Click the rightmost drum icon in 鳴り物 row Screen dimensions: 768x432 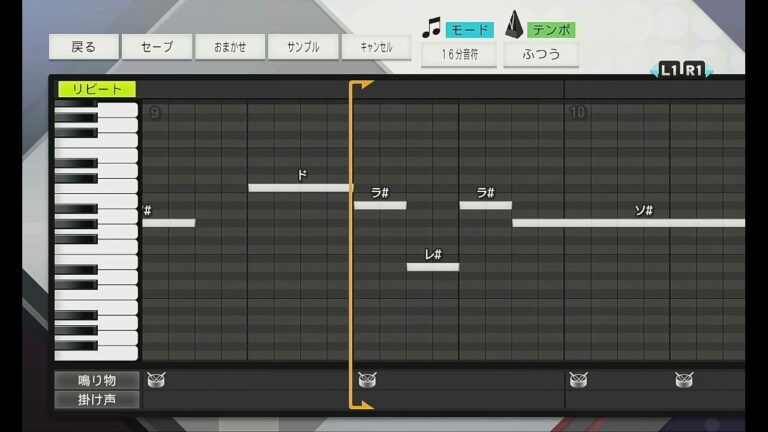[x=684, y=380]
